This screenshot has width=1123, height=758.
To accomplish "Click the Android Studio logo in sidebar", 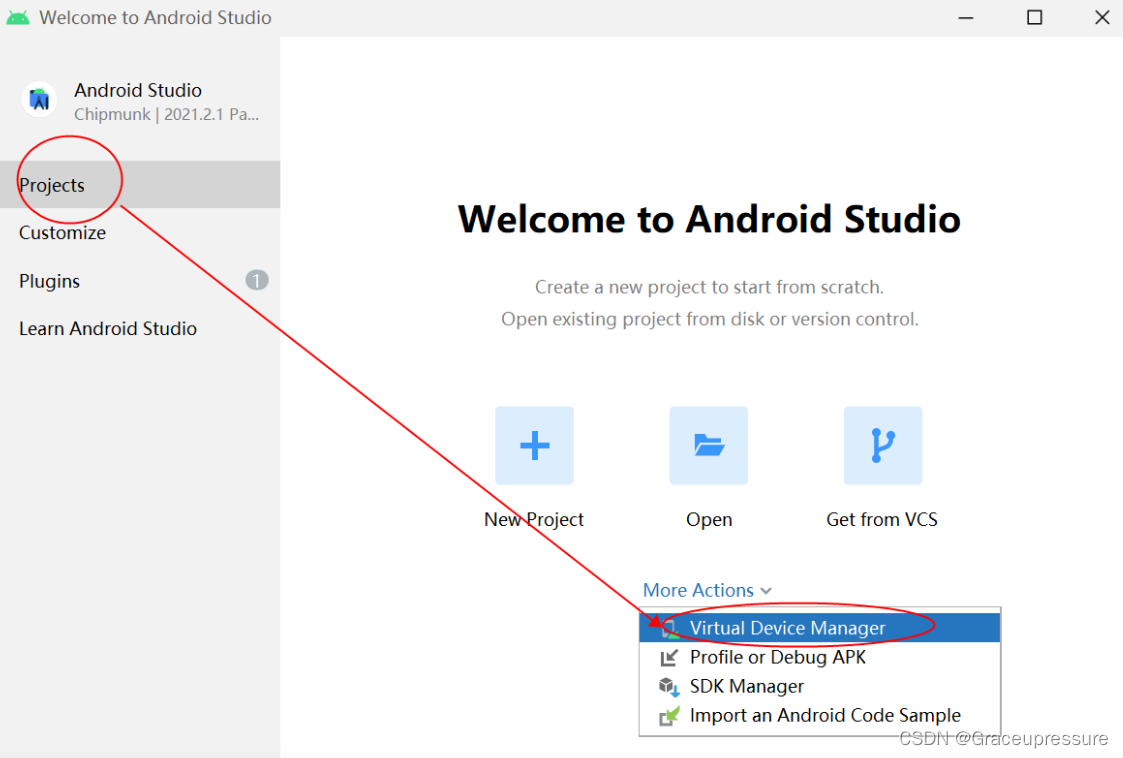I will (x=39, y=100).
